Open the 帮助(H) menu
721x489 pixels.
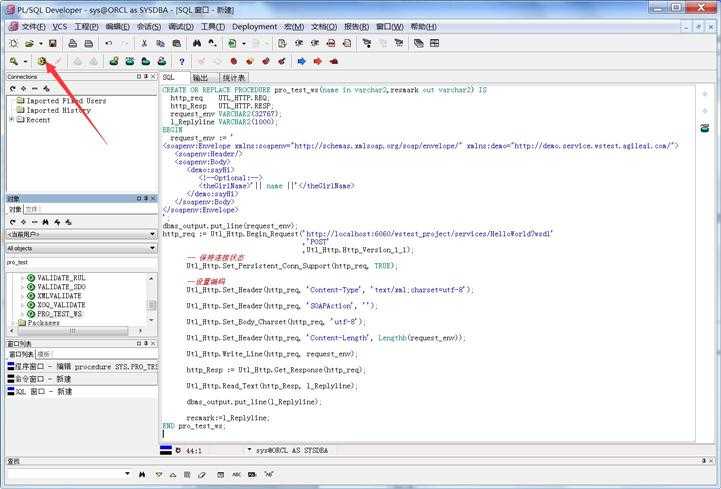(423, 27)
